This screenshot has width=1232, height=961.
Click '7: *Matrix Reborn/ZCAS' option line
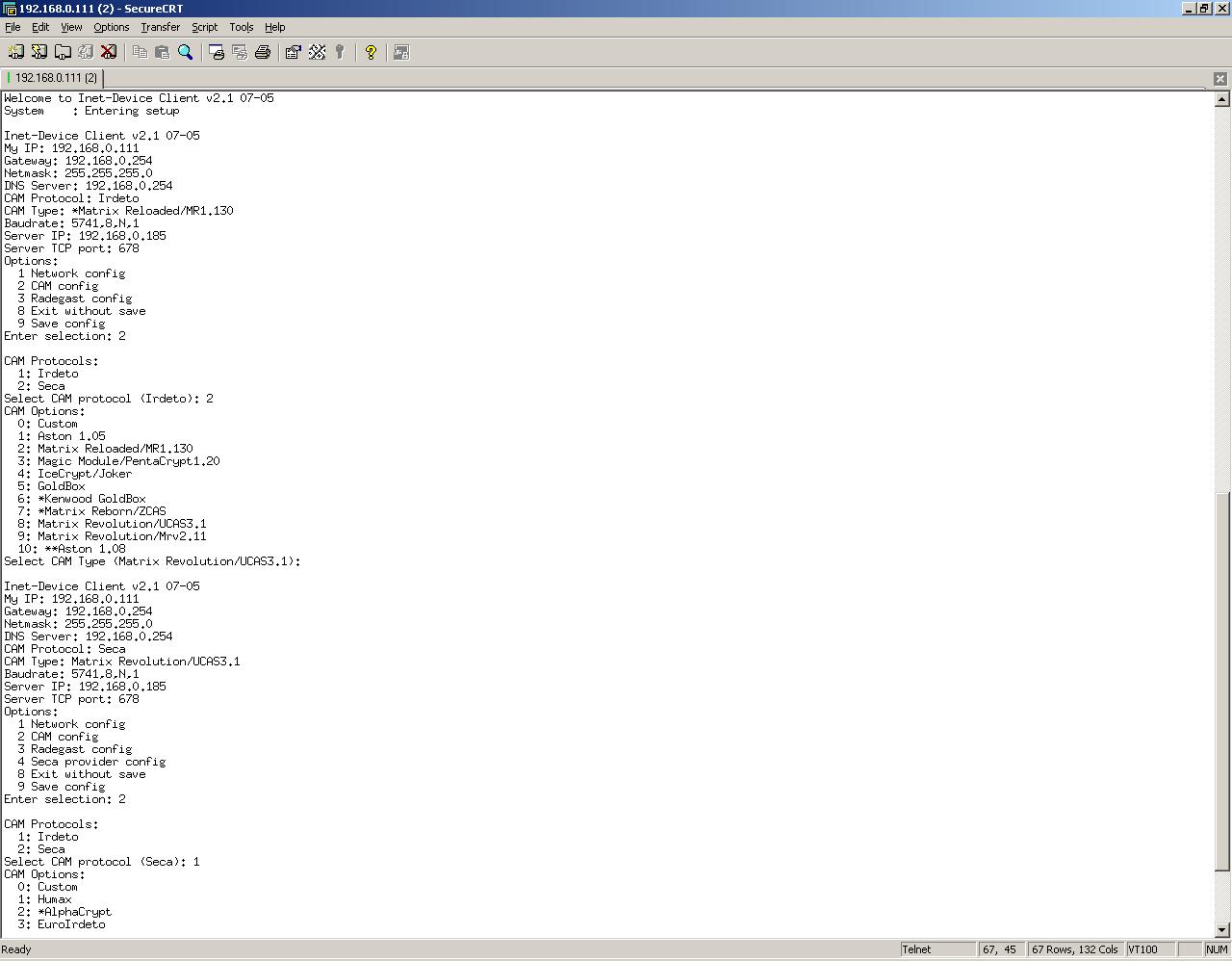pyautogui.click(x=91, y=511)
